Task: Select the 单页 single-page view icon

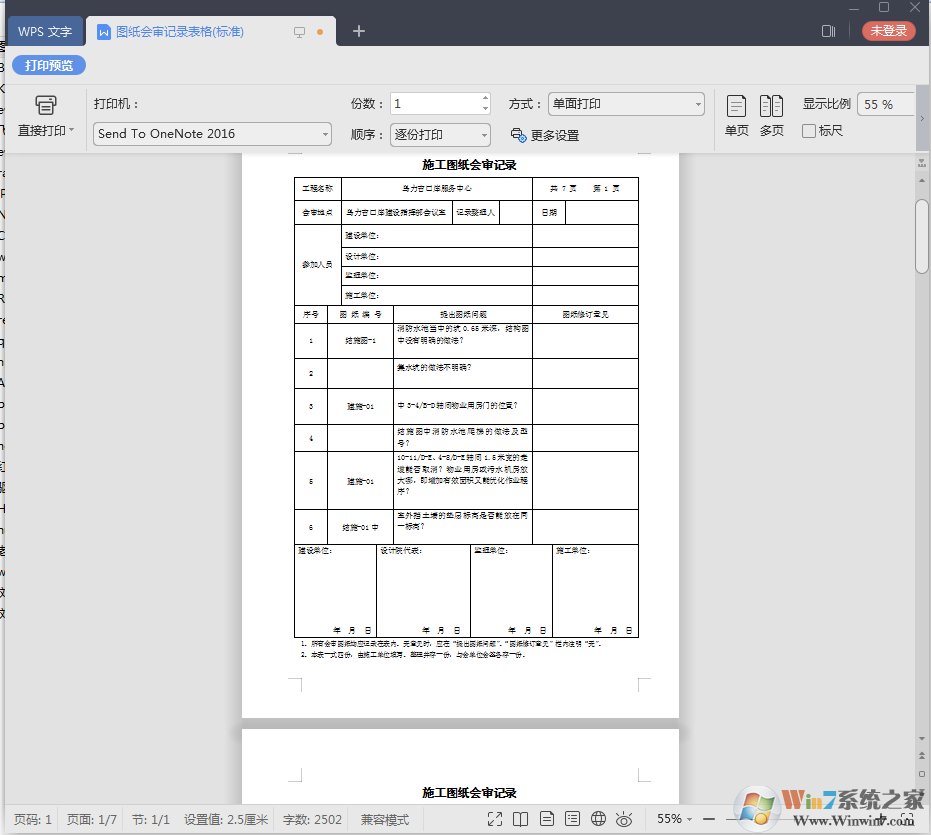Action: (x=736, y=104)
